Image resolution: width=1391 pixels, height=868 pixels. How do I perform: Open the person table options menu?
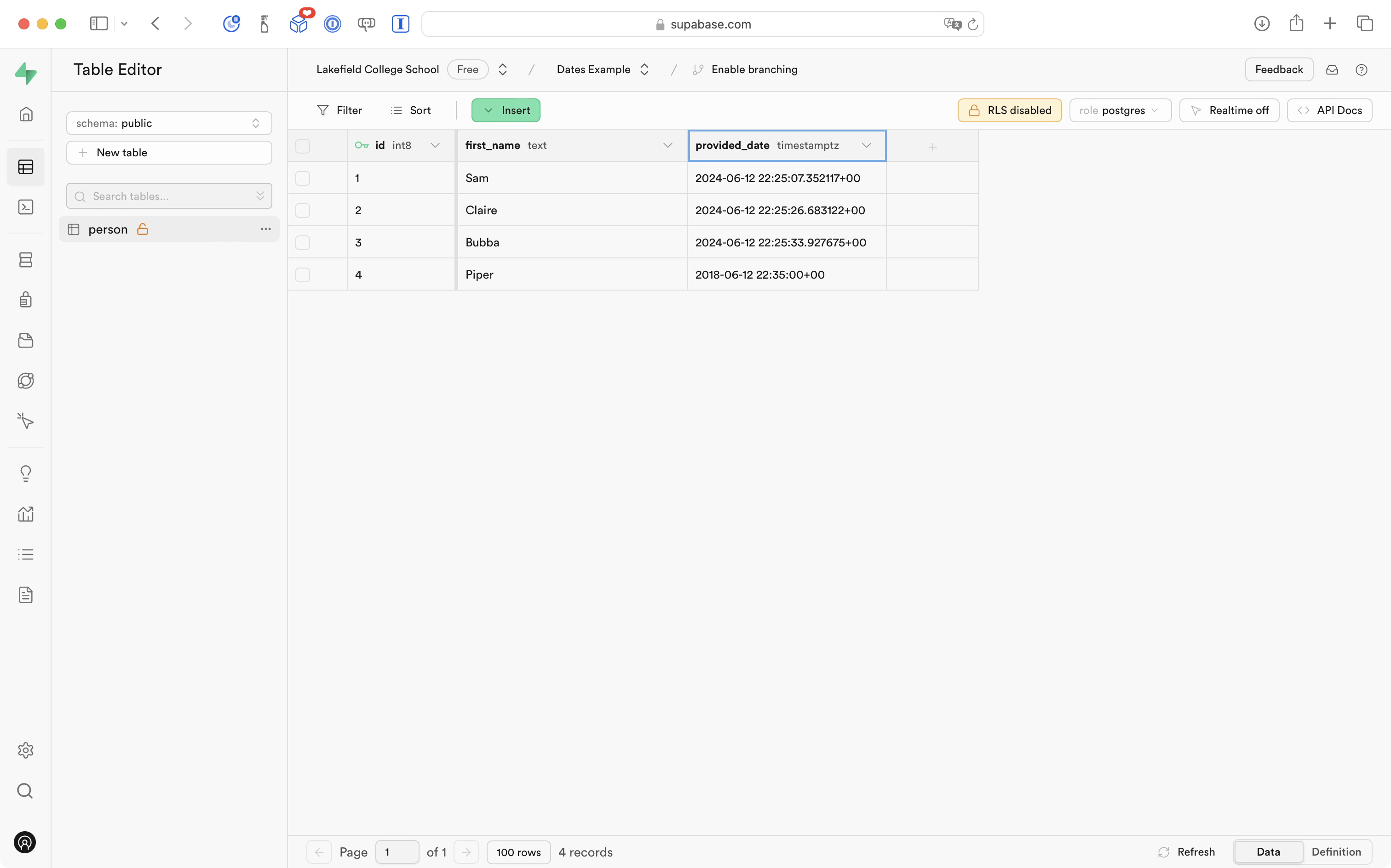pos(265,229)
